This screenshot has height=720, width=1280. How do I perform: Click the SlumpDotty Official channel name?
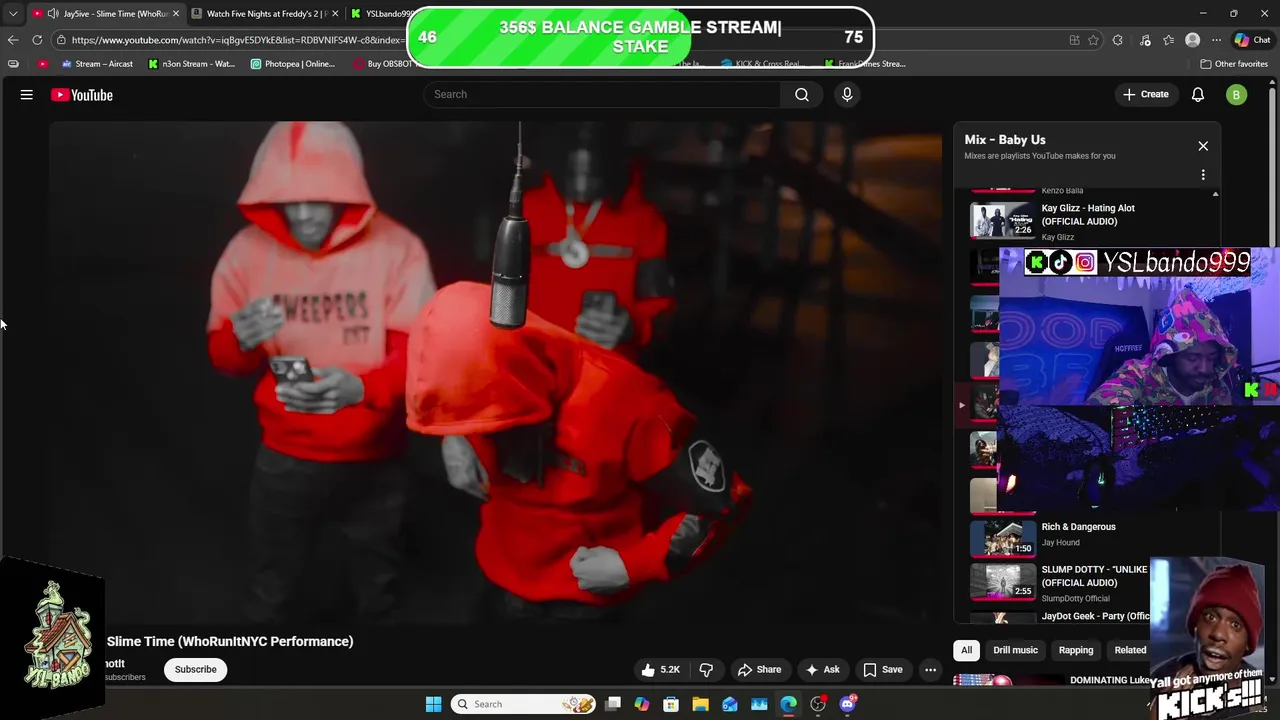pos(1075,599)
